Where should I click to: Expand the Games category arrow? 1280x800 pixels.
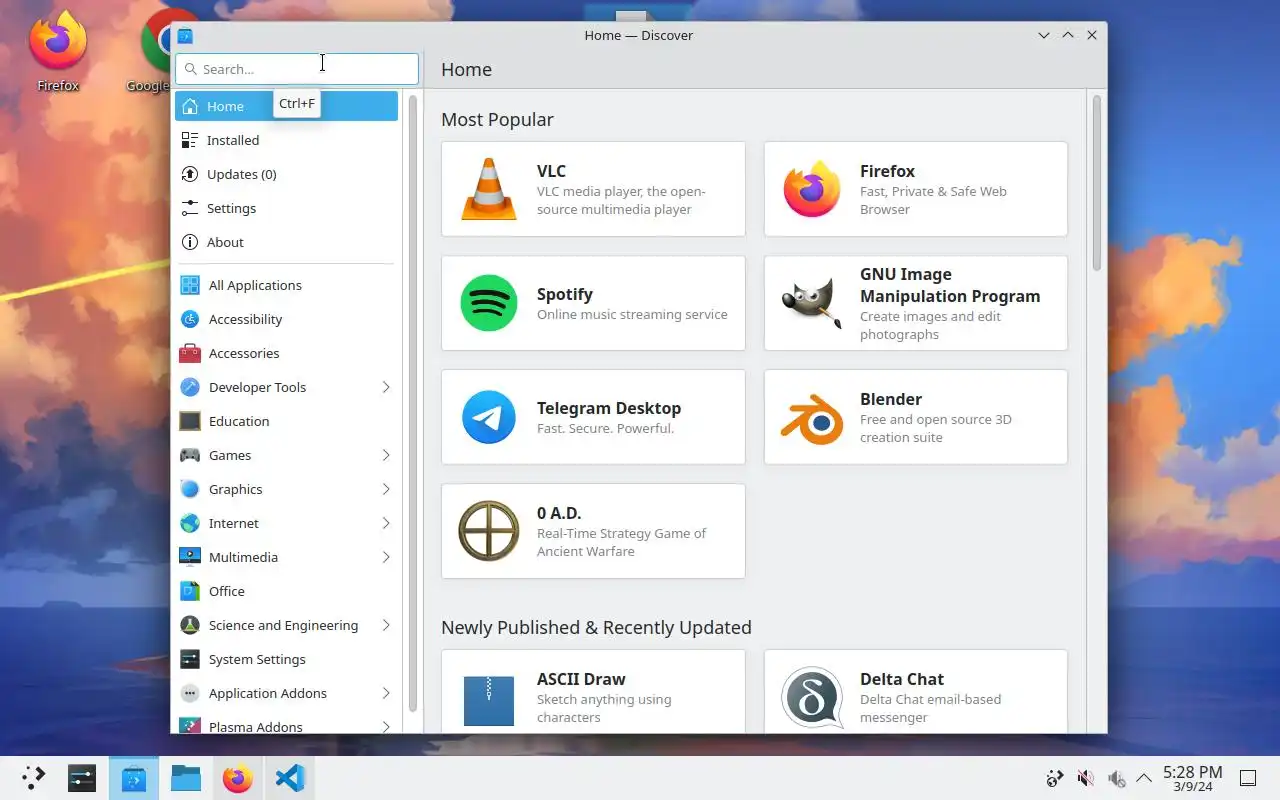pyautogui.click(x=386, y=455)
